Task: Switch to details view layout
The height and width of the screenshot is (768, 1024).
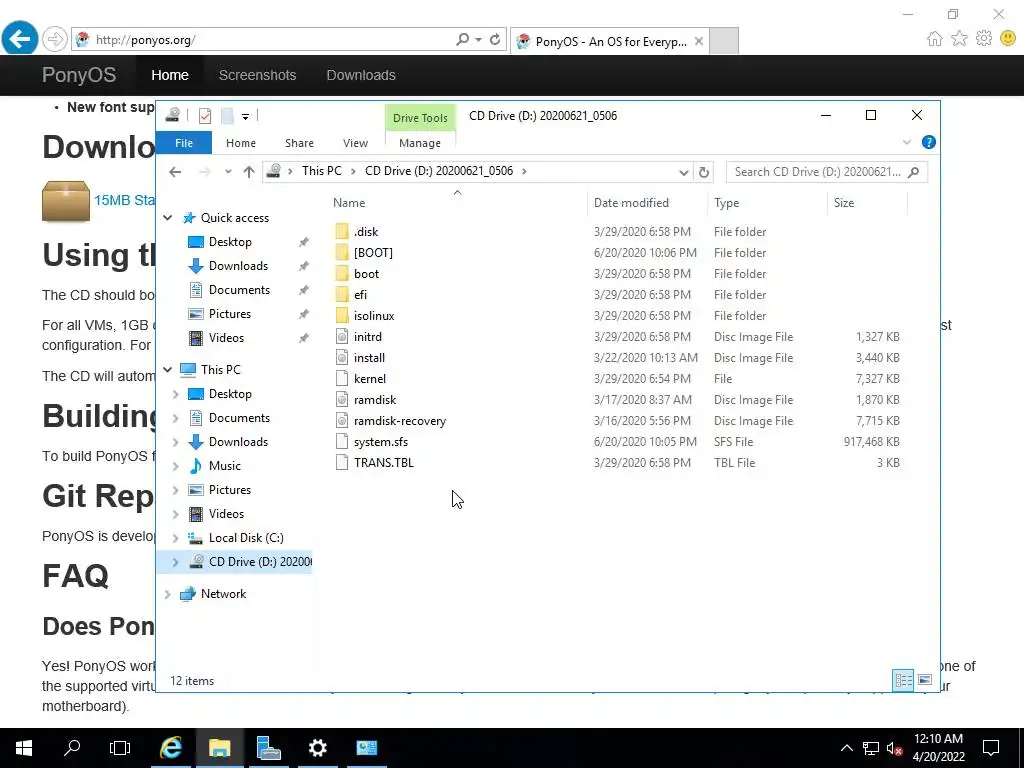Action: (903, 680)
